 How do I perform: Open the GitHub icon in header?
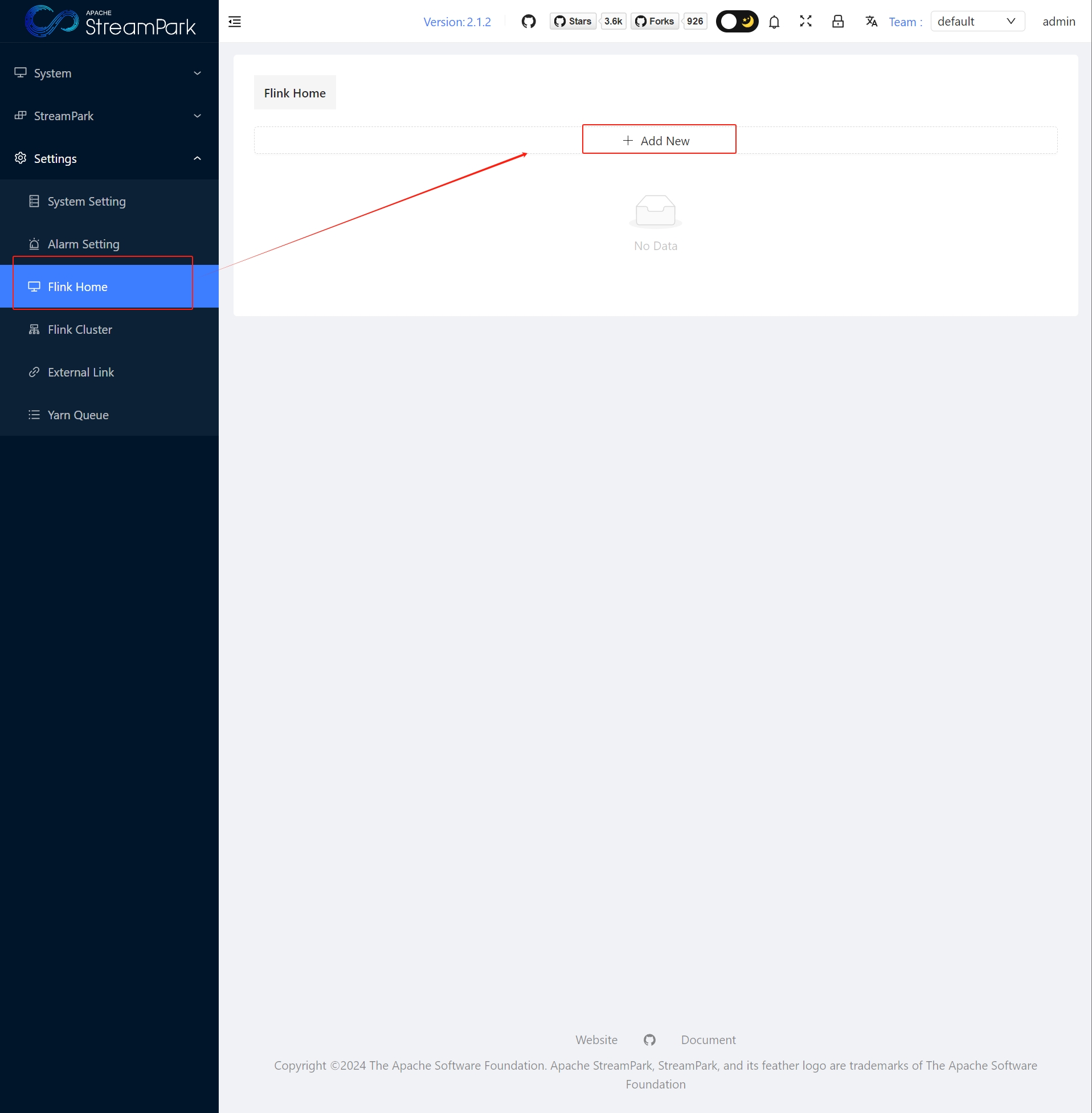coord(528,22)
